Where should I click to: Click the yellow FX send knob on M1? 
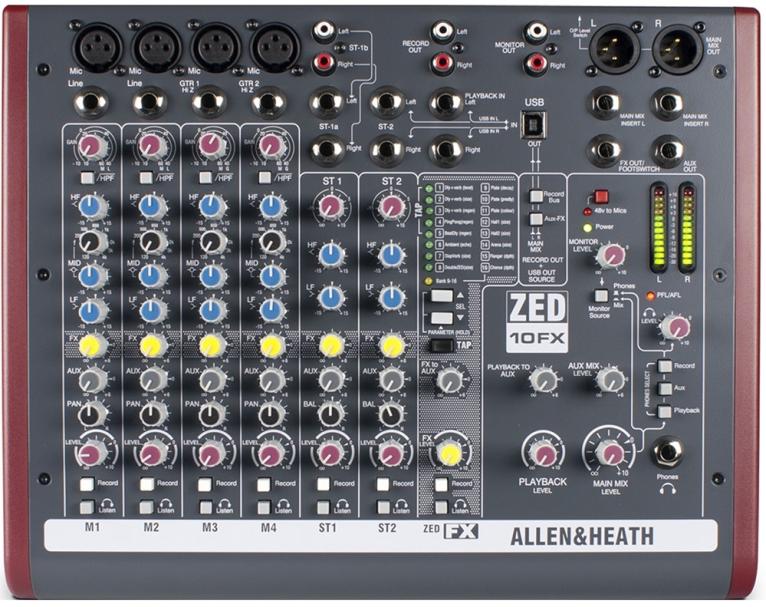pyautogui.click(x=92, y=346)
